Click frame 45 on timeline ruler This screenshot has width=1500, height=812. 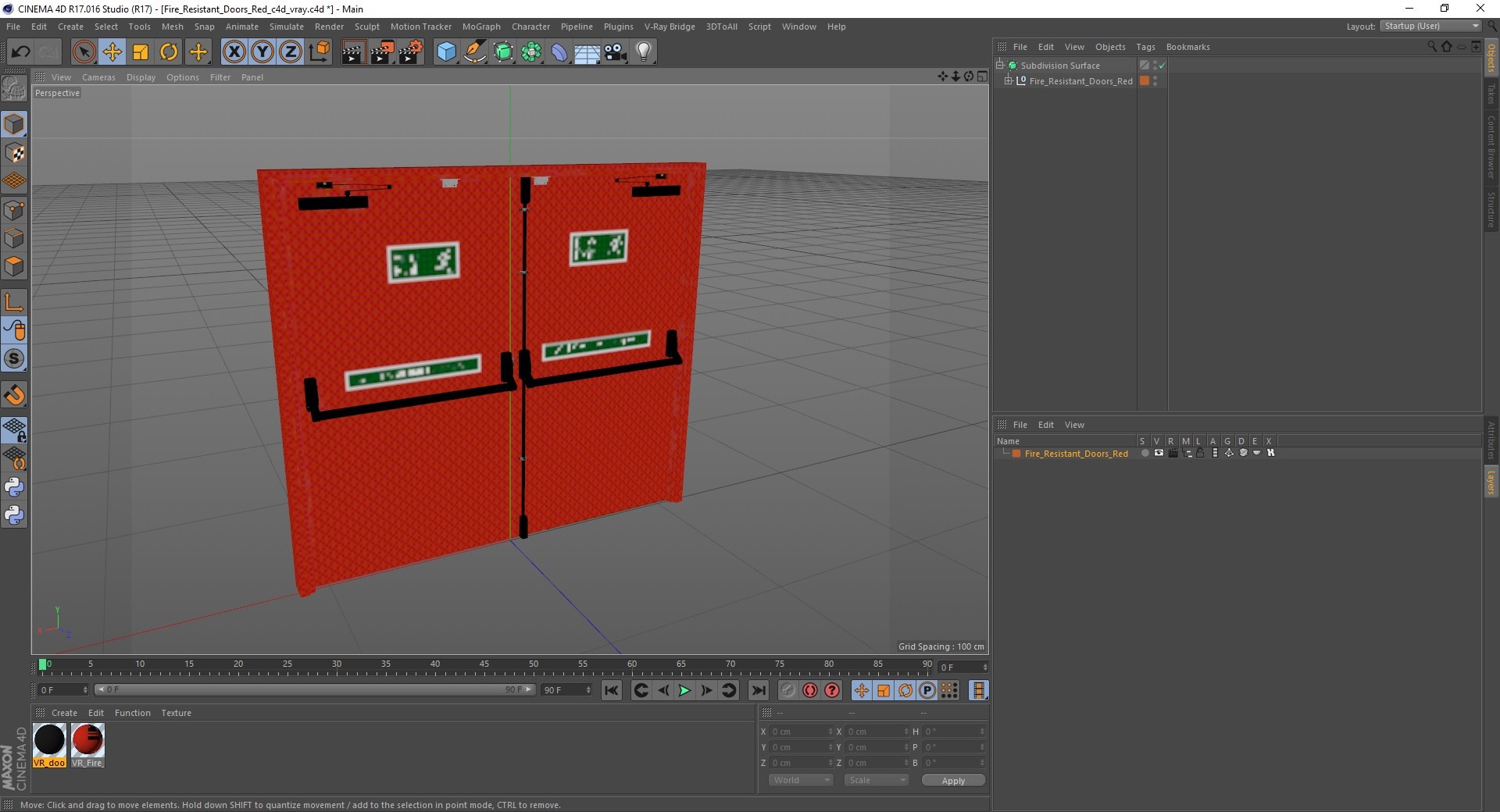point(484,666)
